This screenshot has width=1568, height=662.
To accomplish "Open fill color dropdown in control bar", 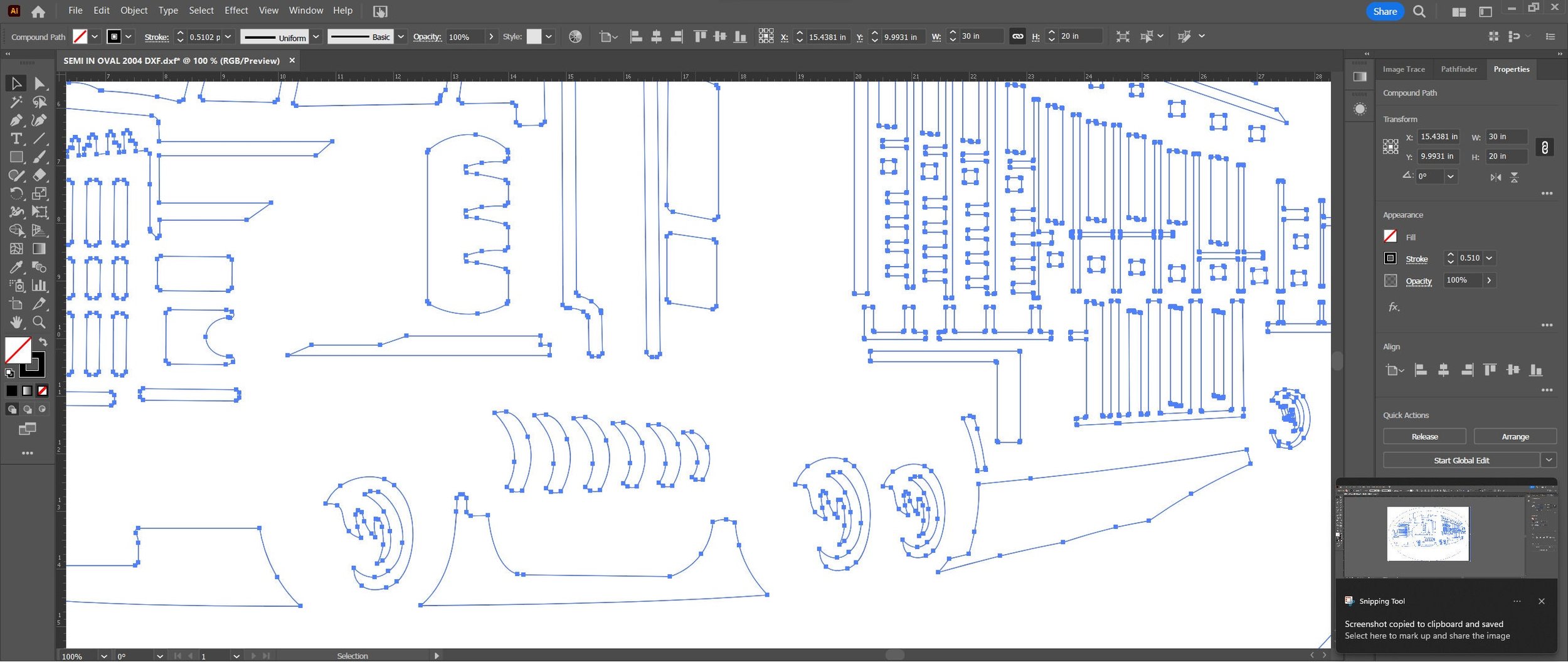I will tap(95, 37).
